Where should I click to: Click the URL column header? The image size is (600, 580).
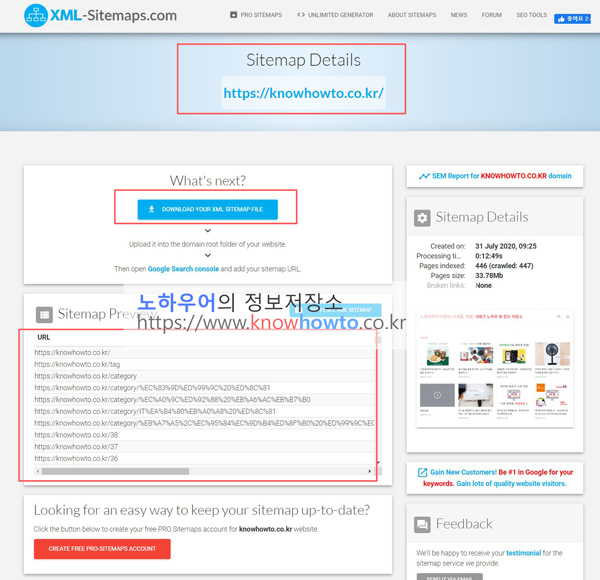pos(44,337)
